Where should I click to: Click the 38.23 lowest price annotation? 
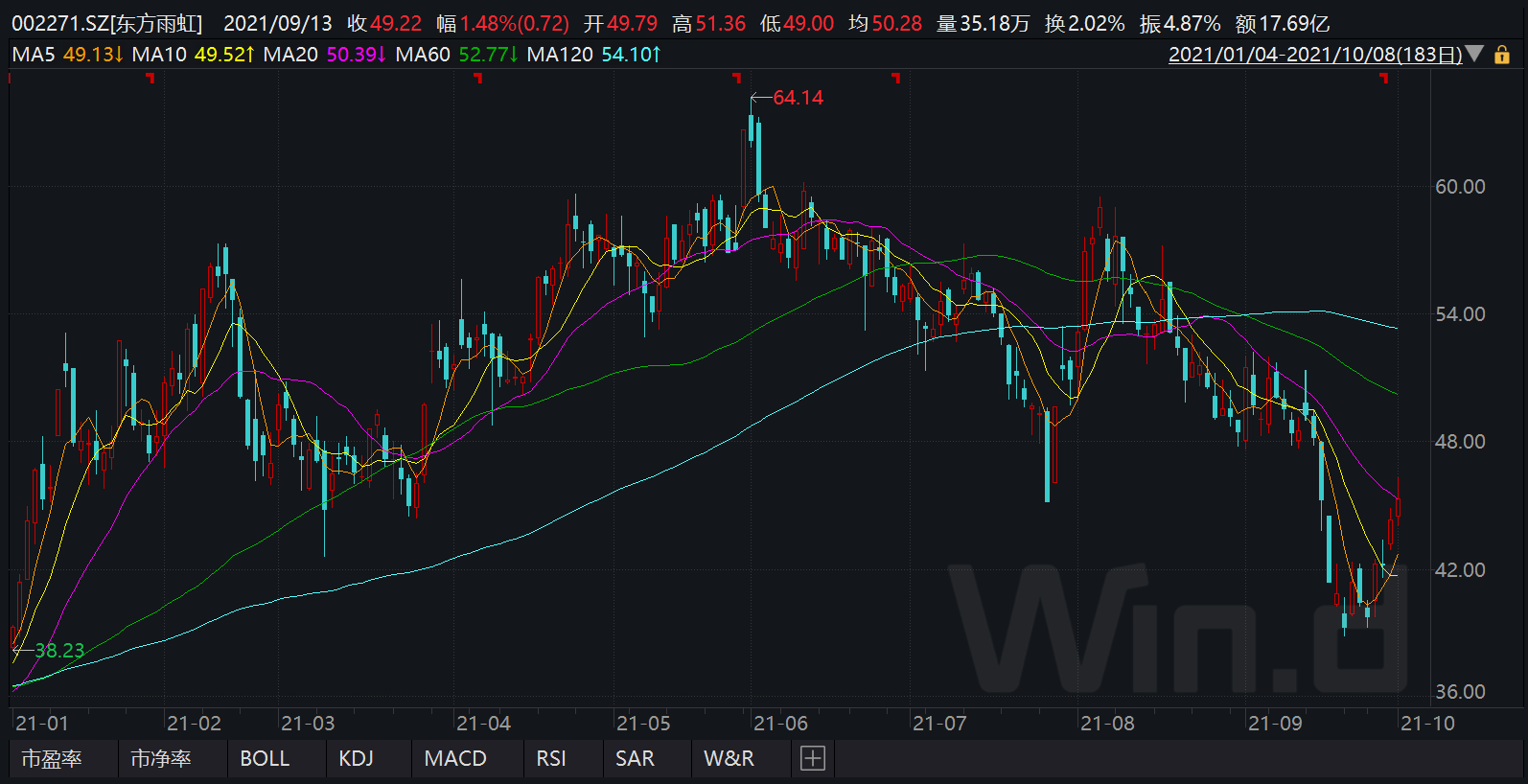coord(59,651)
